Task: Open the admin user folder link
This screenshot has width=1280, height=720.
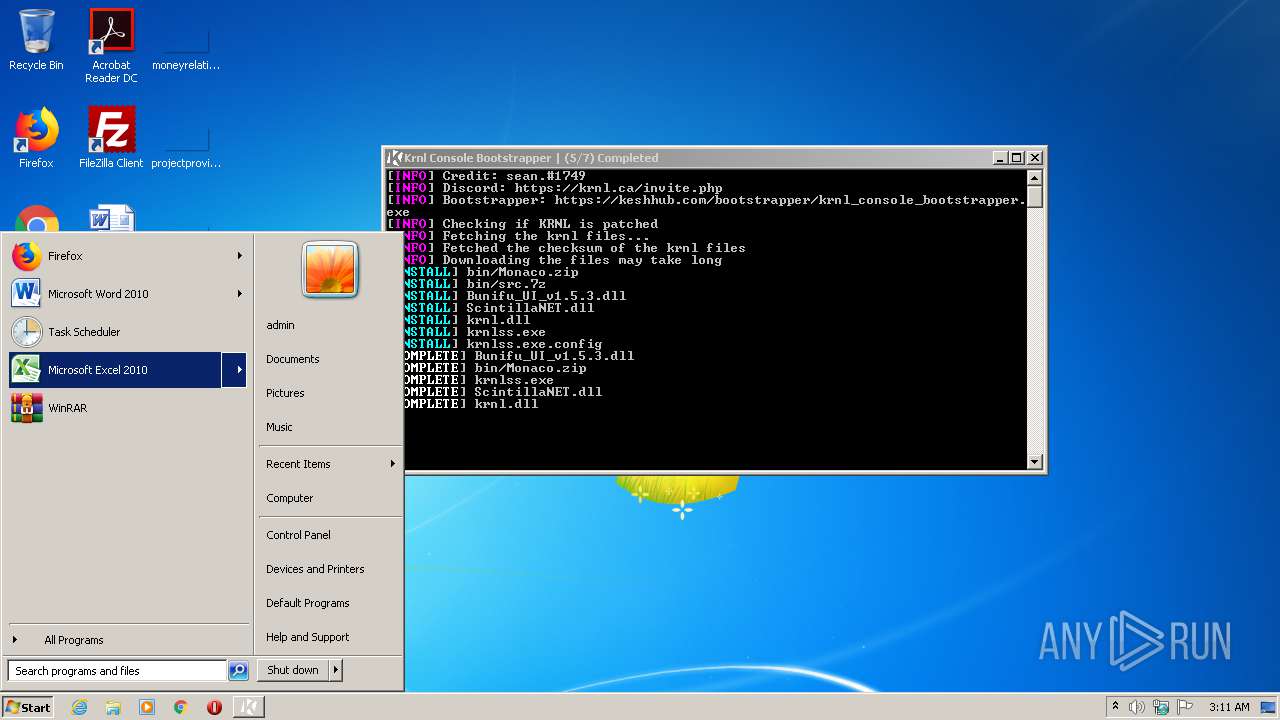Action: coord(280,325)
